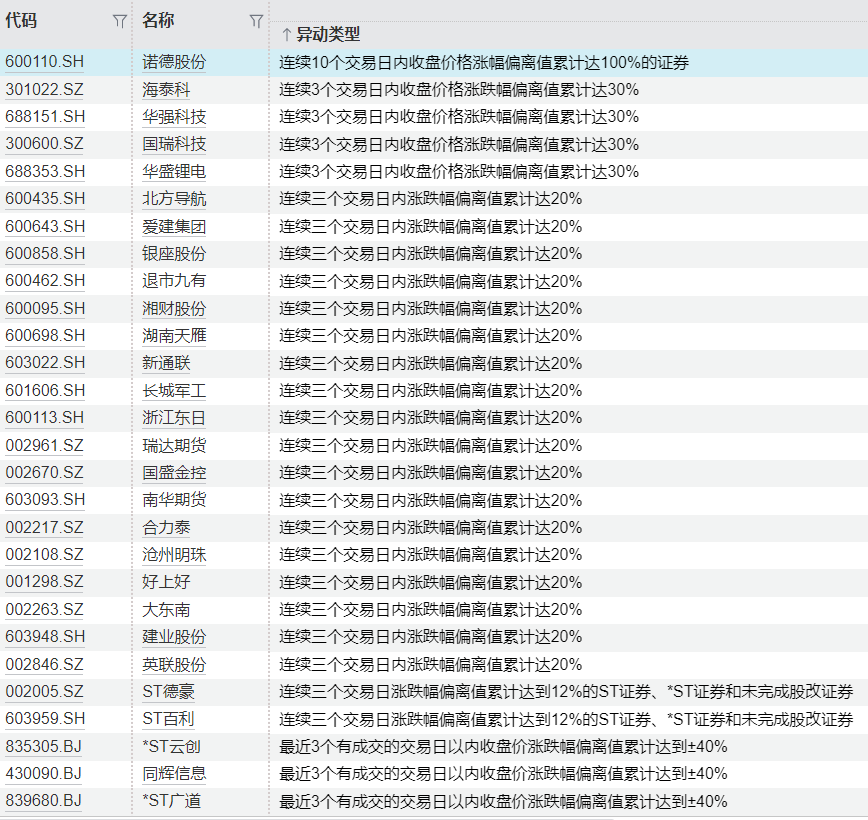Screen dimensions: 868x820
Task: Open stock code 603022.SH
Action: [45, 363]
